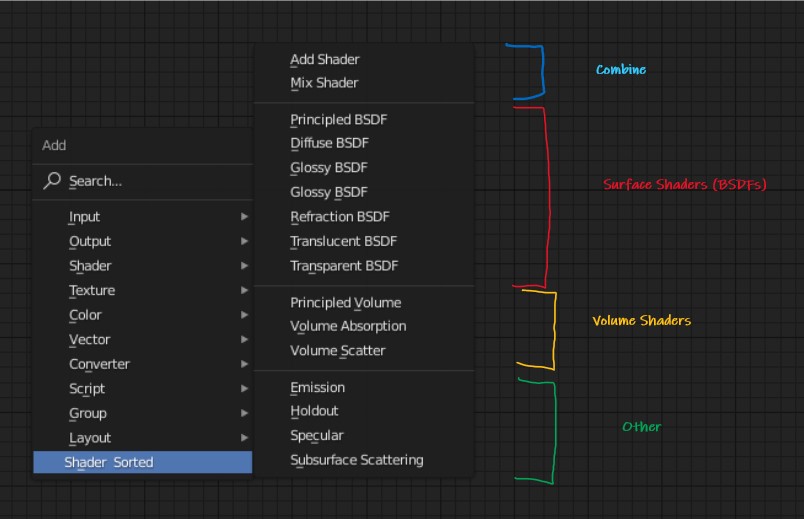Open the Group category

[x=143, y=413]
